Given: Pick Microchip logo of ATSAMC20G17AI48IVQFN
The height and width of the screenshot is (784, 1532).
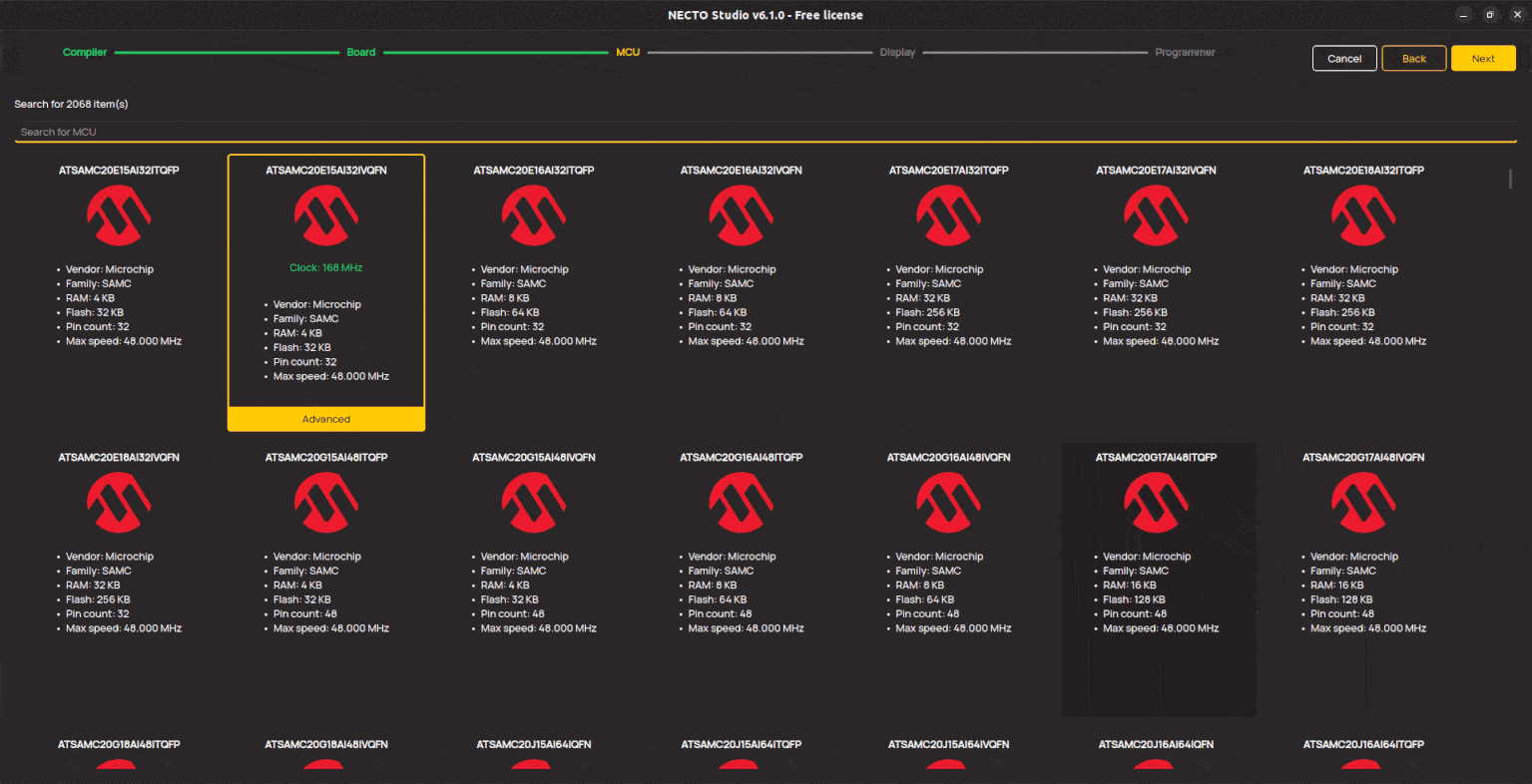Looking at the screenshot, I should (1363, 503).
